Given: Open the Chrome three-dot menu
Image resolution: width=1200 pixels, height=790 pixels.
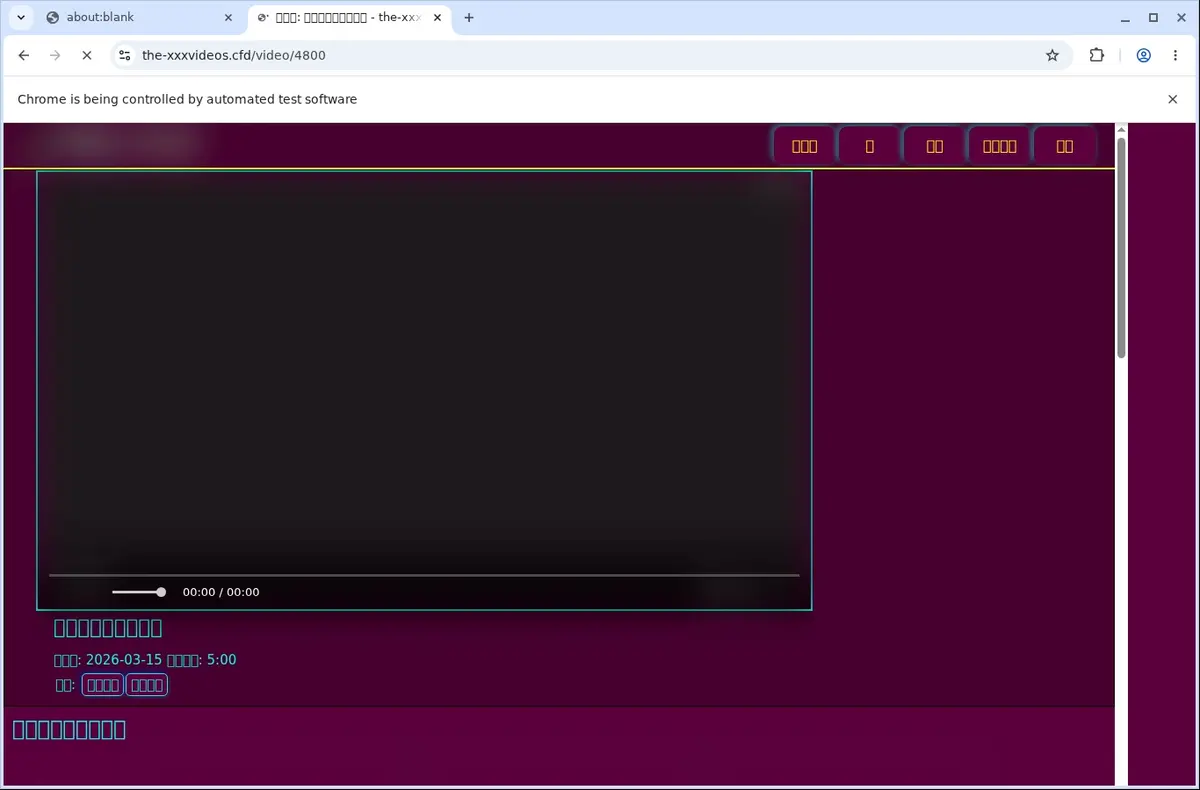Looking at the screenshot, I should pyautogui.click(x=1175, y=56).
